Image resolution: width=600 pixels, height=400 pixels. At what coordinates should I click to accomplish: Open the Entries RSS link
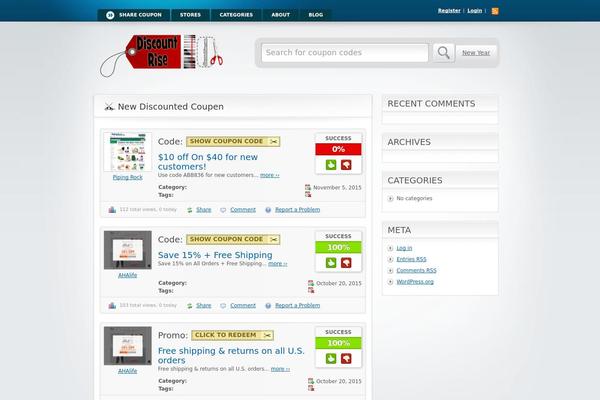tap(411, 259)
